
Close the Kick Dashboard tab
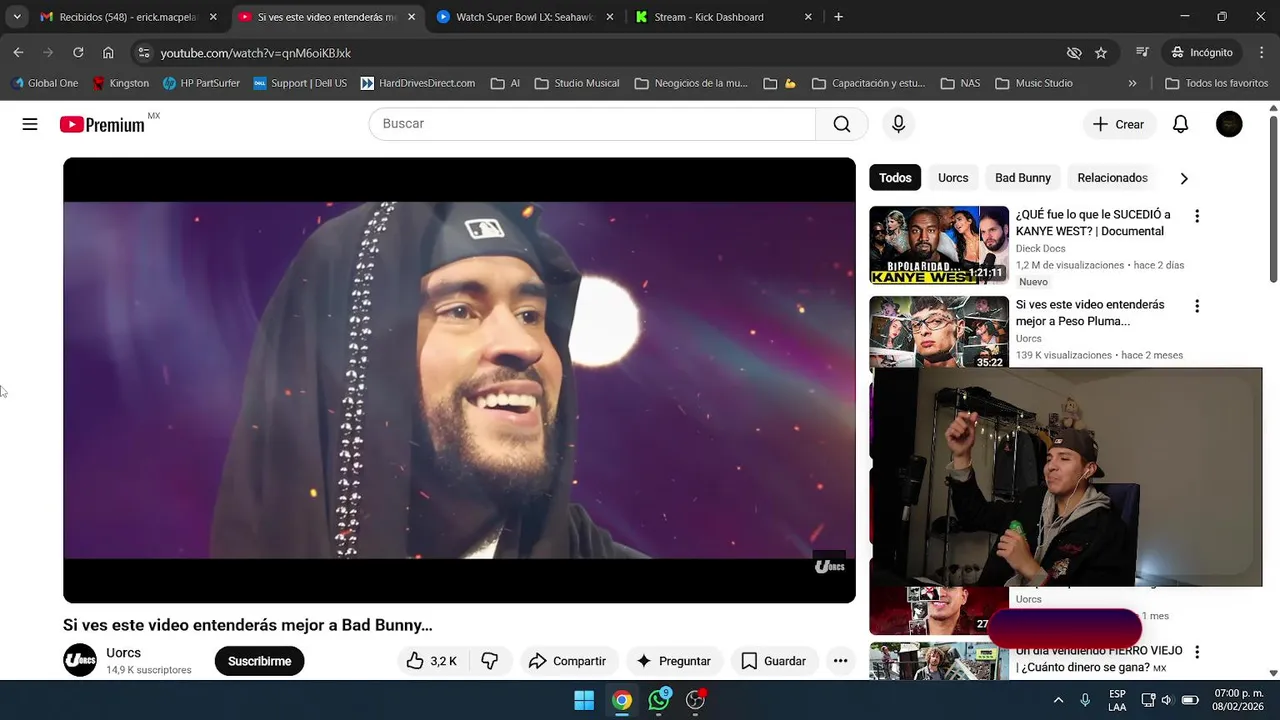click(808, 17)
